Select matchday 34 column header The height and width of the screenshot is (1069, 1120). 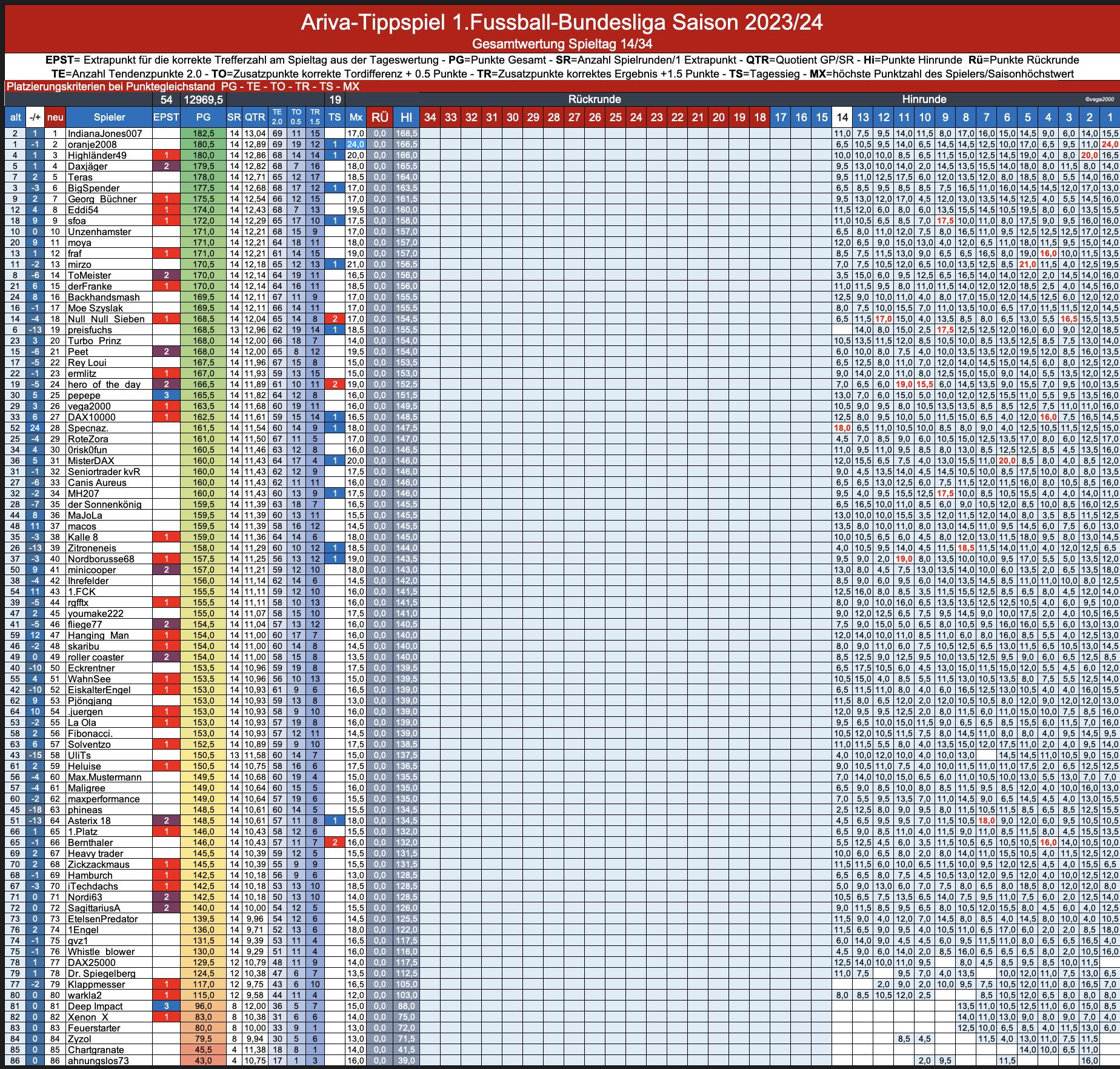pos(430,118)
